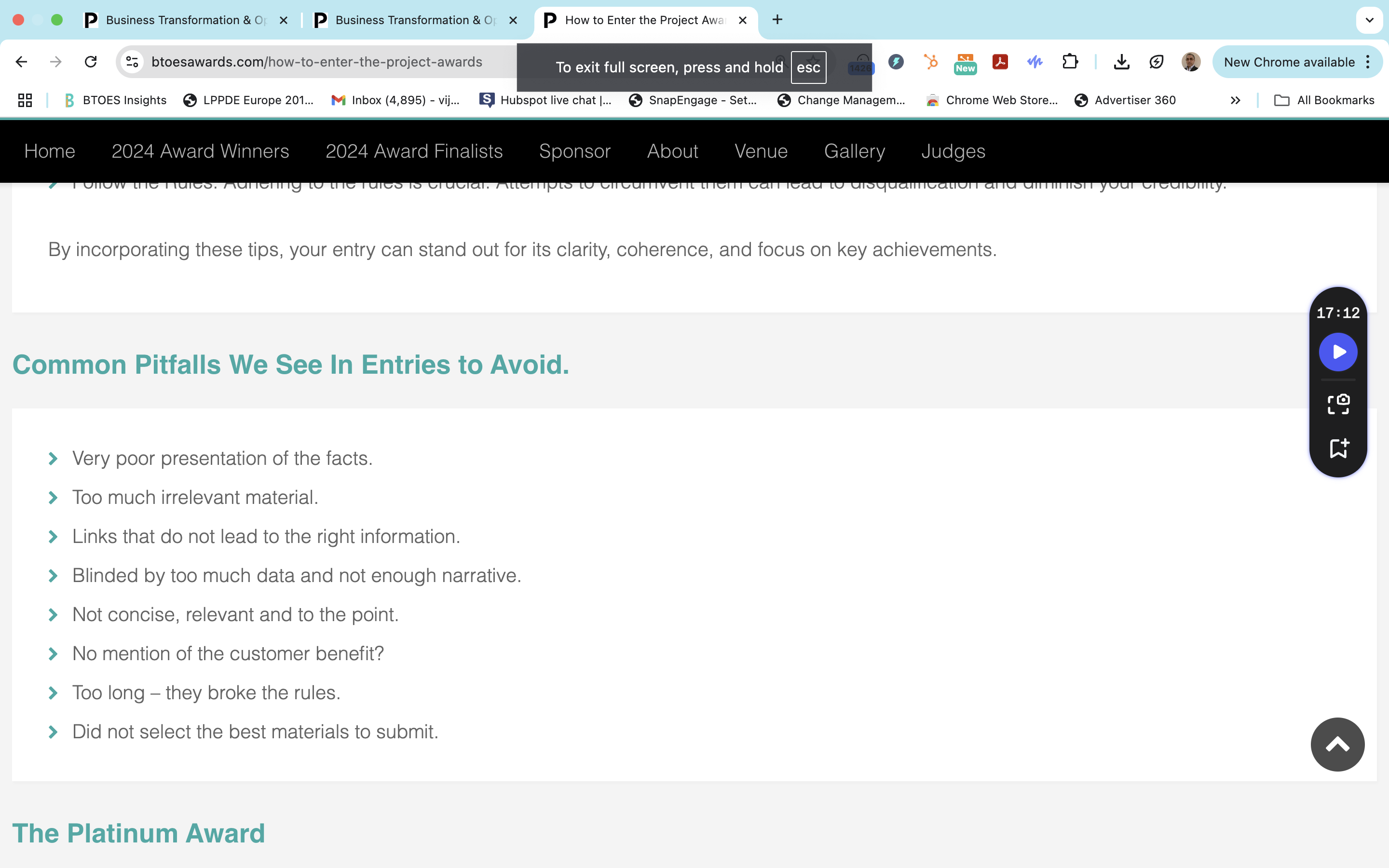This screenshot has height=868, width=1389.
Task: Go to the Judges navigation link
Action: click(x=953, y=151)
